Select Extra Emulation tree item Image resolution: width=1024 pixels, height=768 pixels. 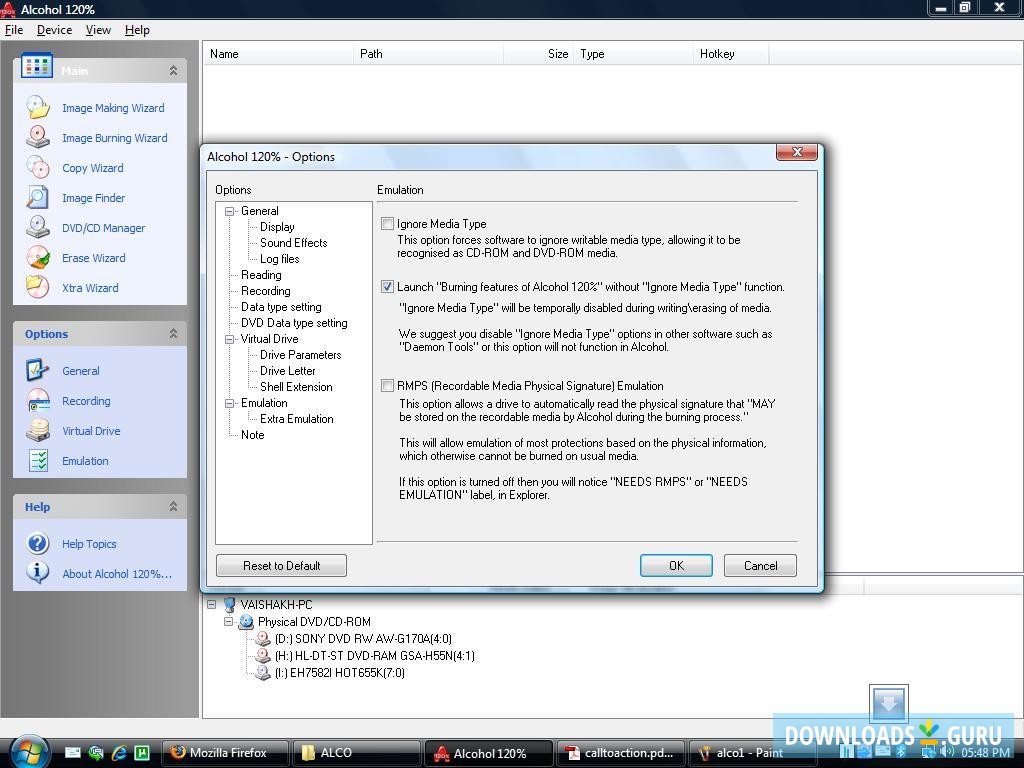coord(296,419)
